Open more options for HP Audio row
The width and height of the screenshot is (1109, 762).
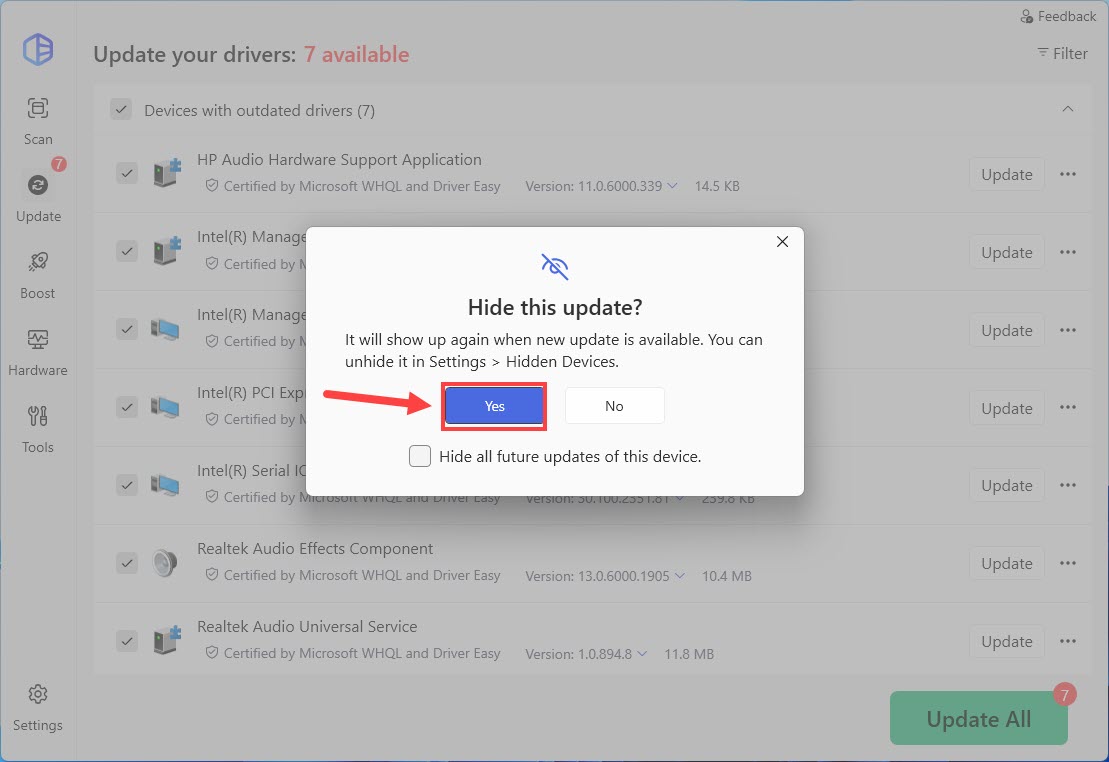(1067, 174)
